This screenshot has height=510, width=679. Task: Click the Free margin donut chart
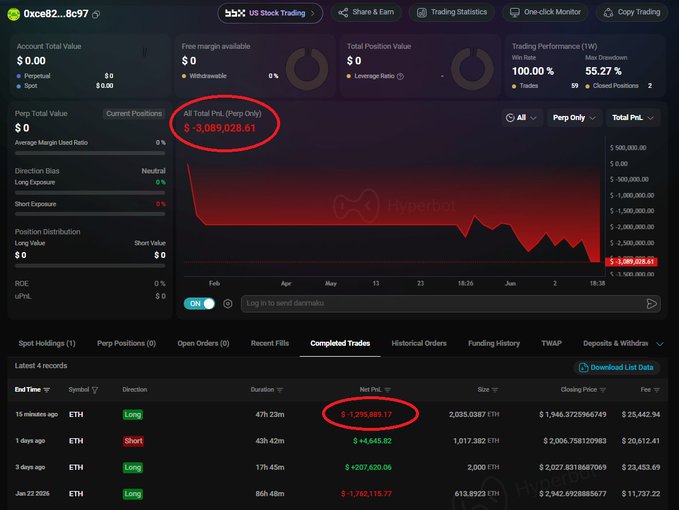click(307, 69)
